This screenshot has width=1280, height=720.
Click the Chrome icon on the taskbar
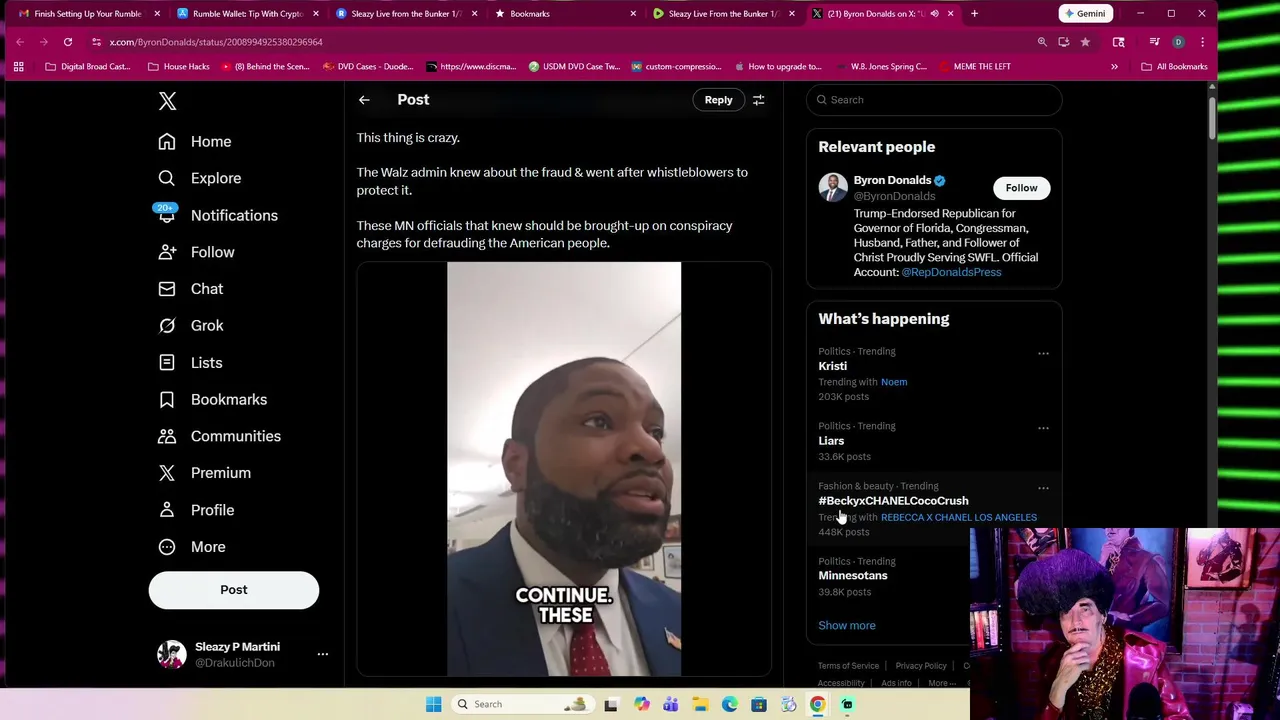click(817, 704)
